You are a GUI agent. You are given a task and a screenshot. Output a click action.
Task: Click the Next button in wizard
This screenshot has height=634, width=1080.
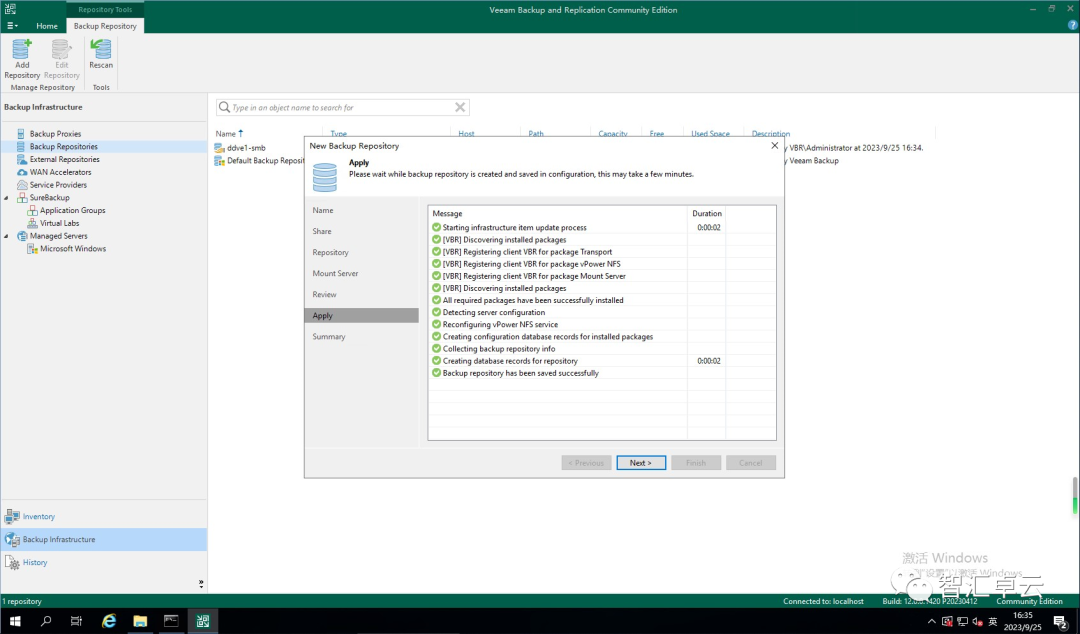tap(641, 462)
